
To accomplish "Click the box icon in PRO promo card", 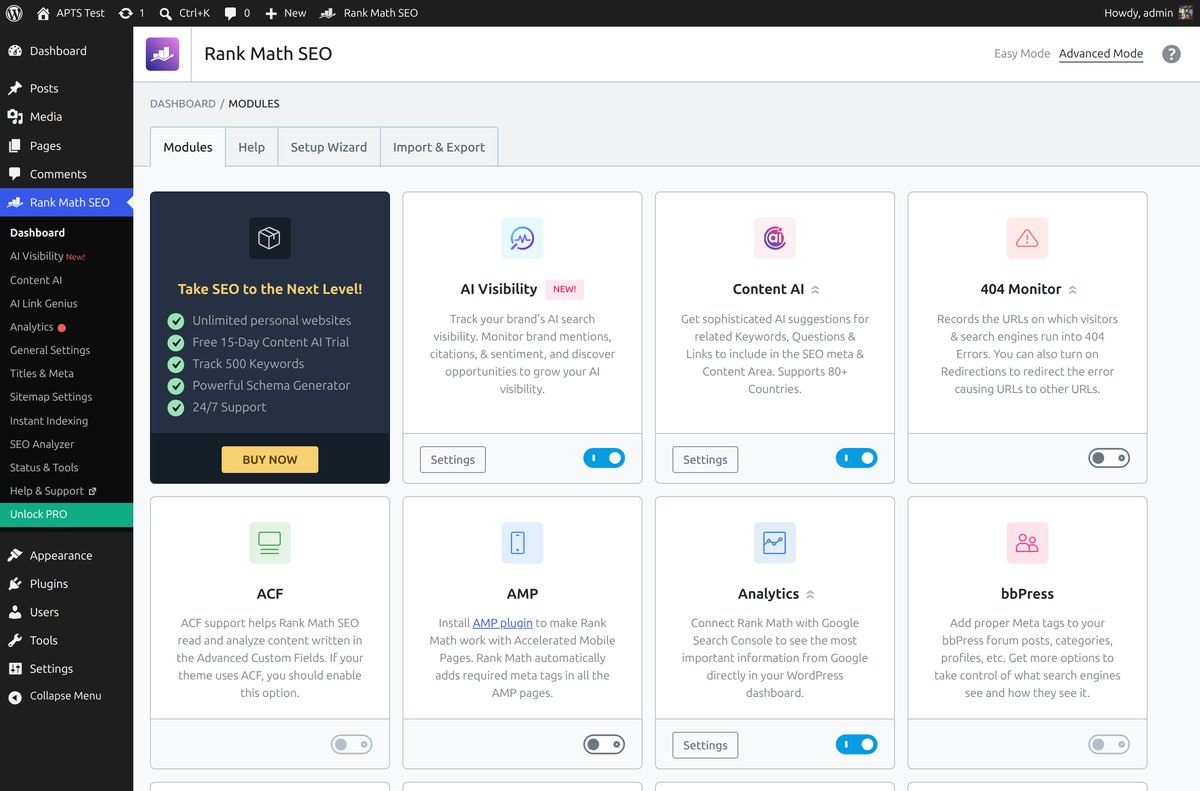I will point(270,238).
